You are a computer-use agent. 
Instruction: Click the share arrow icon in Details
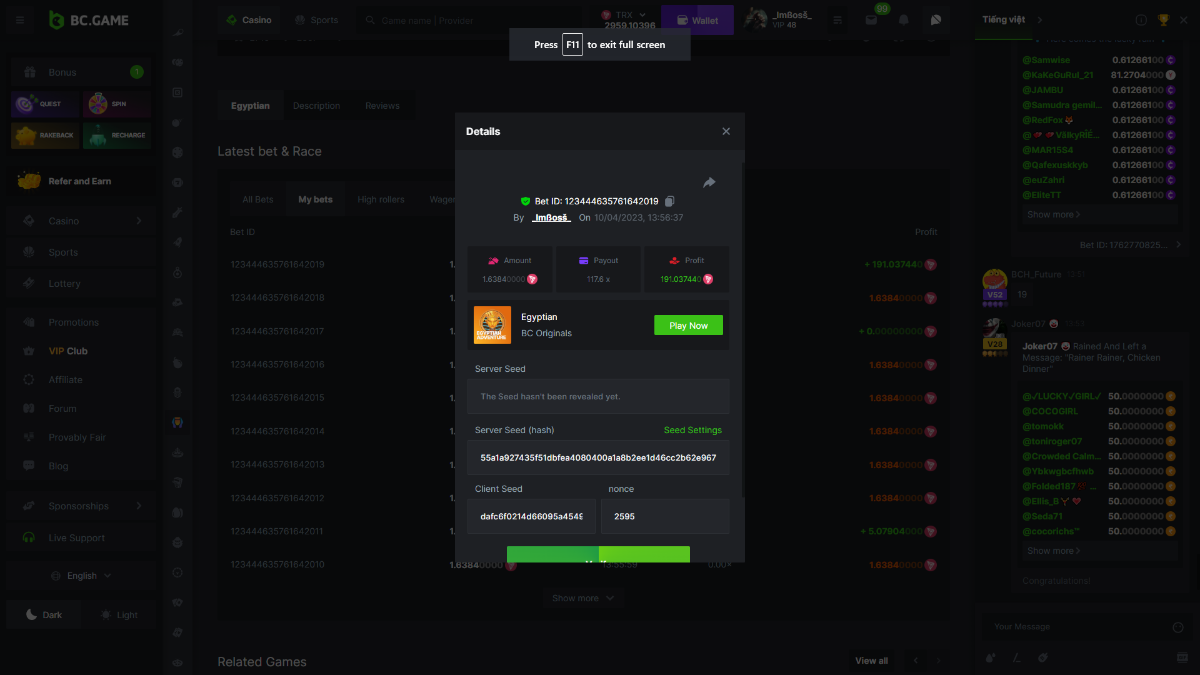pos(709,182)
